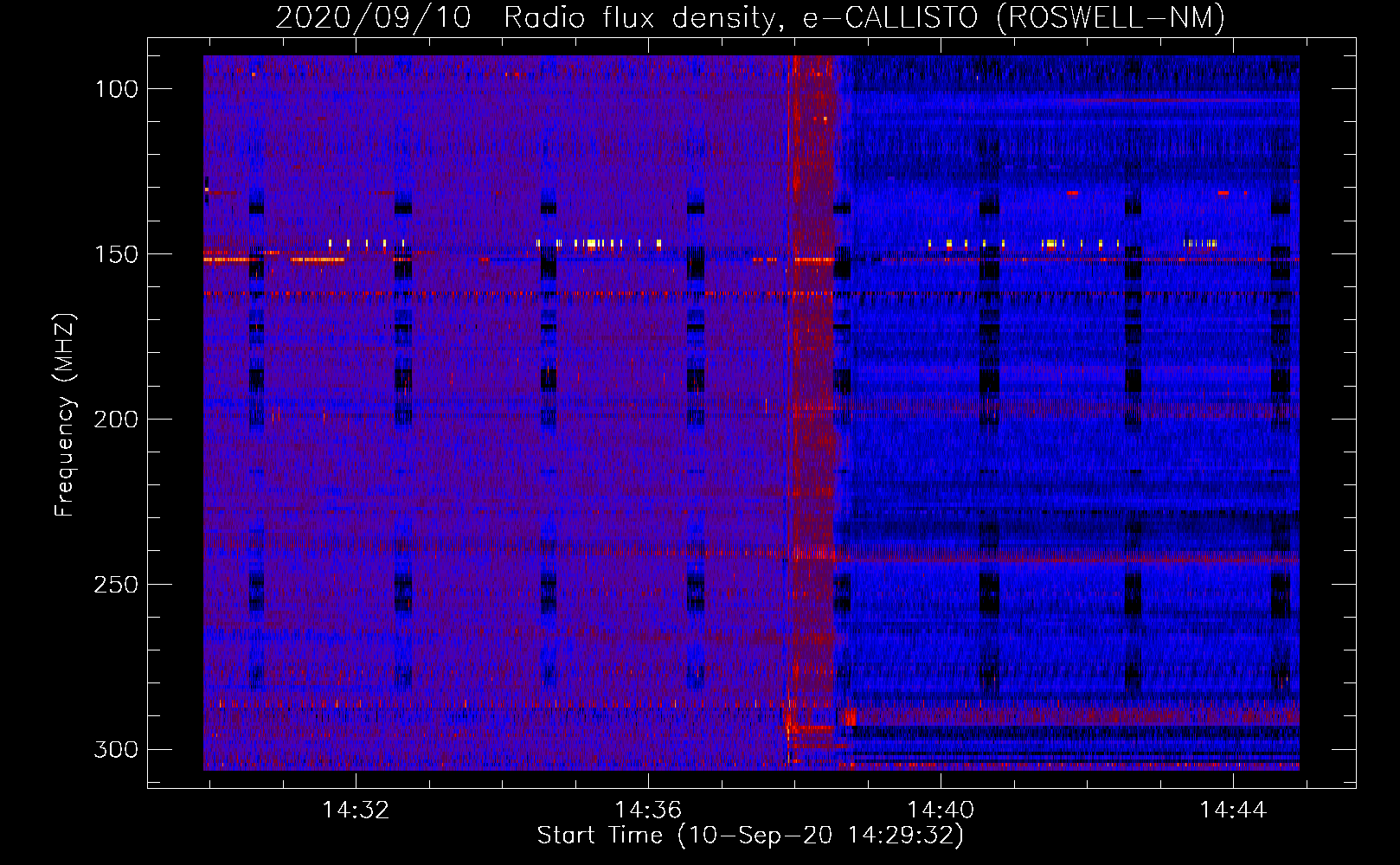Click the plot title '2020/09/10 Radio flux density'
This screenshot has height=865, width=1400.
tap(750, 17)
